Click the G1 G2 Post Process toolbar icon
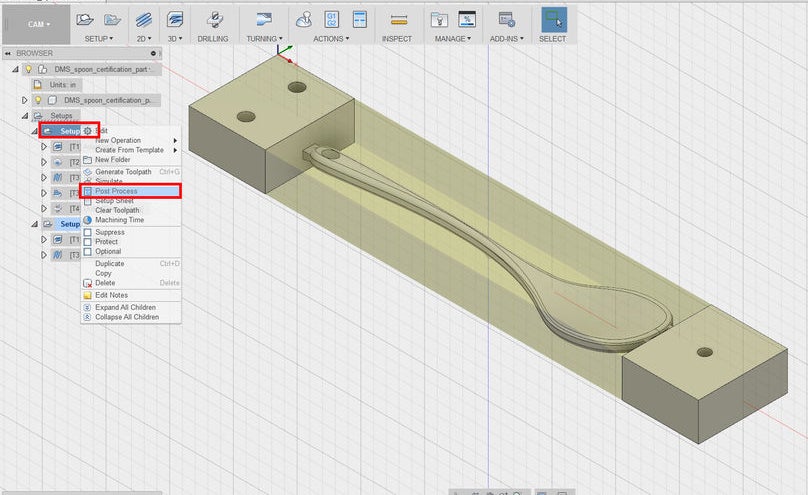808x495 pixels. coord(331,20)
